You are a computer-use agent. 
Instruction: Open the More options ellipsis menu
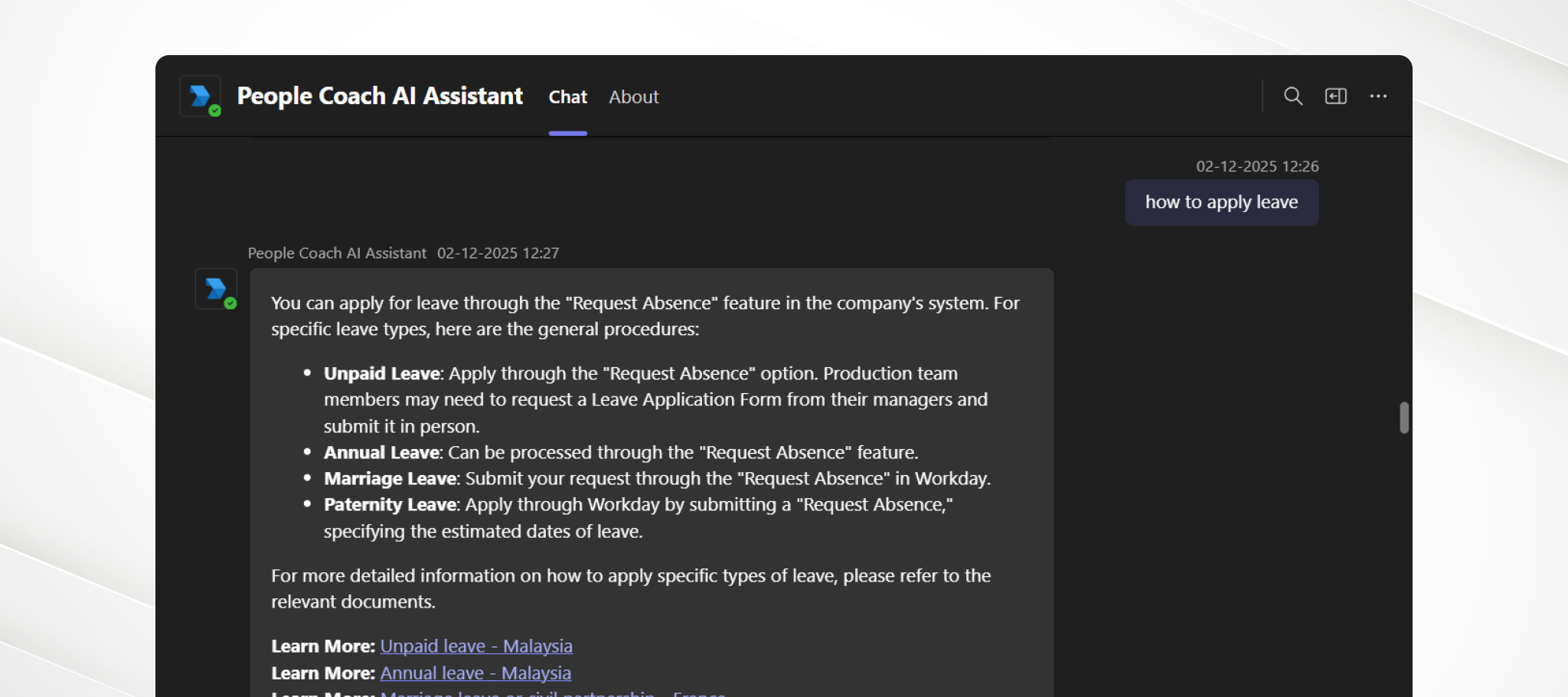tap(1378, 96)
